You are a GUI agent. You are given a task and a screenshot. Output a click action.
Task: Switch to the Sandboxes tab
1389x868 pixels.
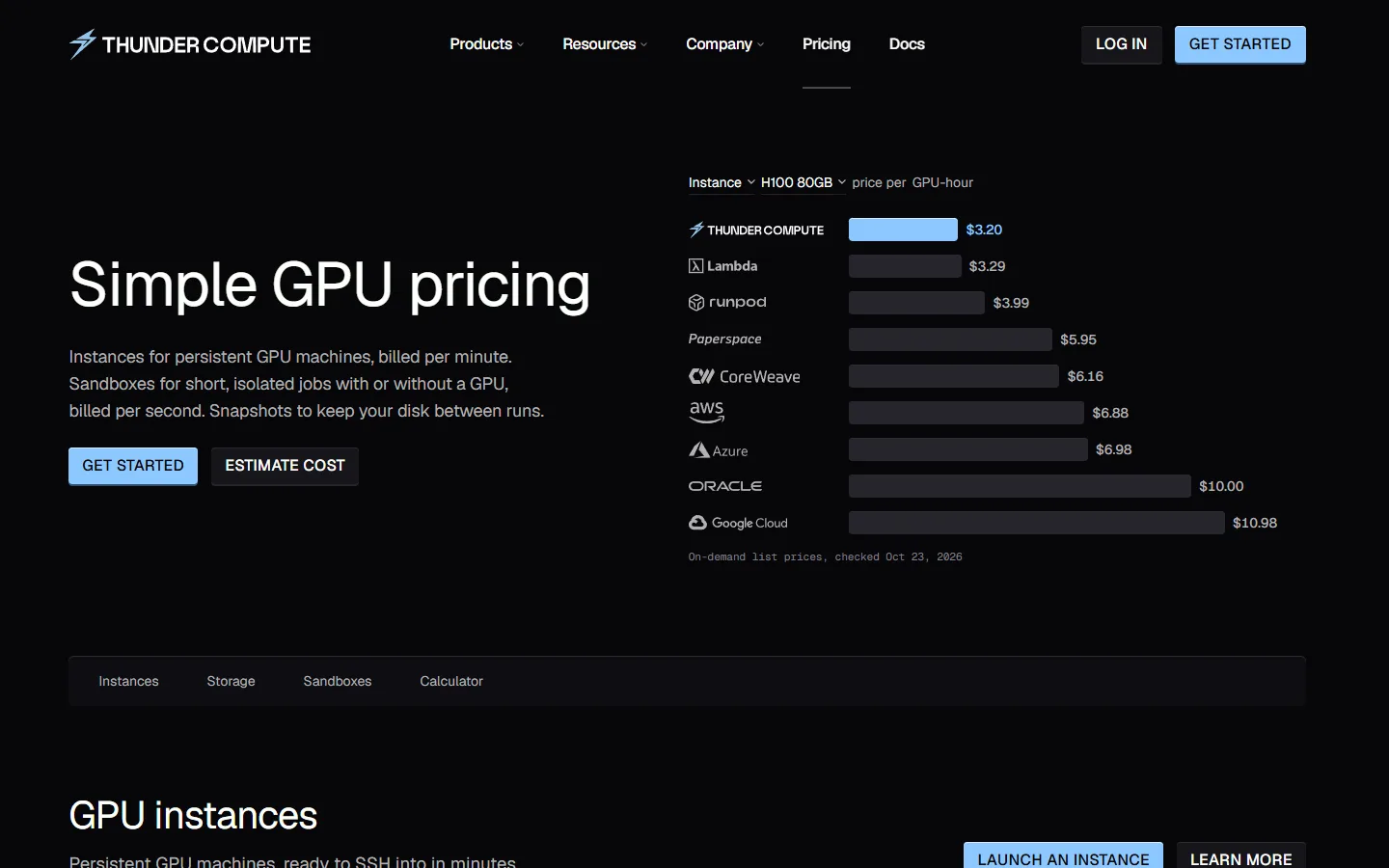338,681
